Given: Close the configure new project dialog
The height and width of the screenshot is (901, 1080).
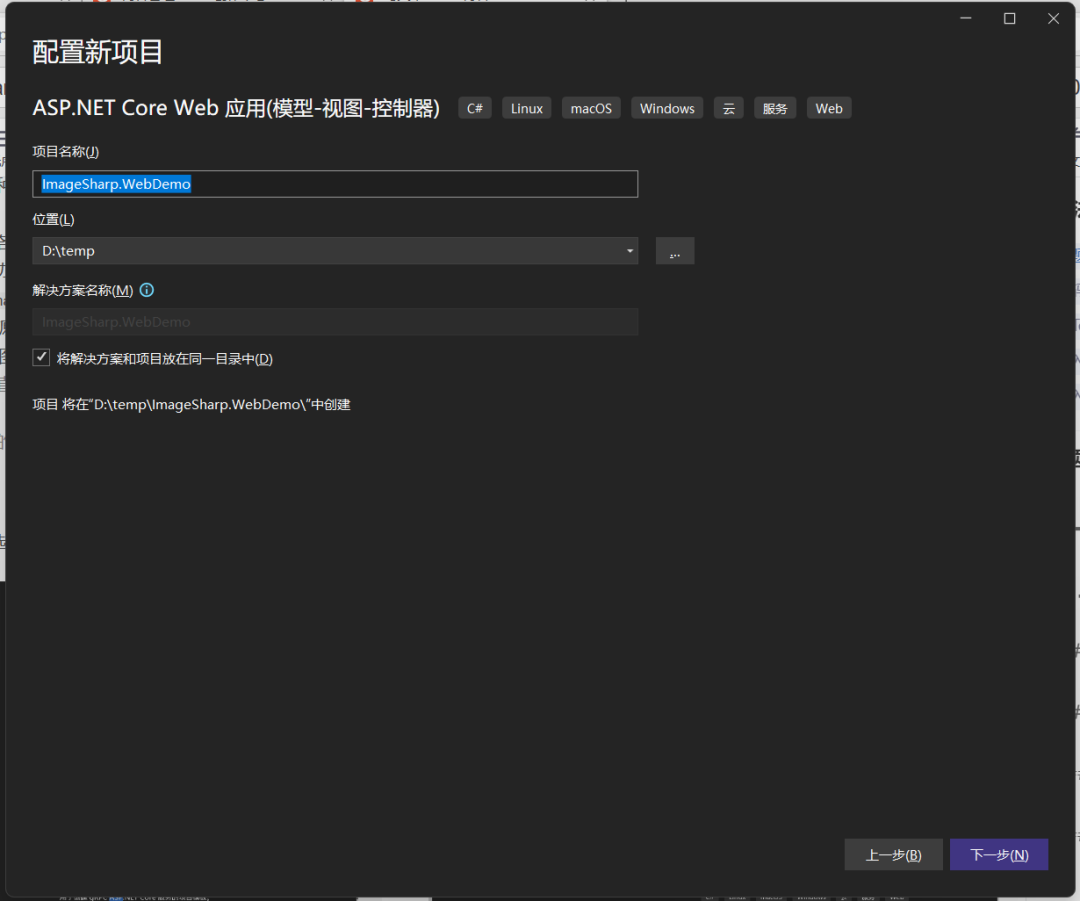Looking at the screenshot, I should [1053, 19].
